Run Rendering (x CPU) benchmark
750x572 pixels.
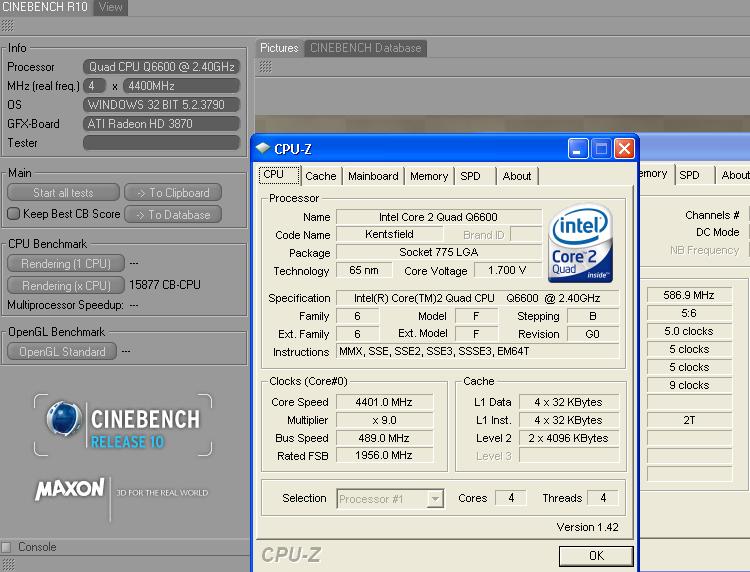tap(66, 286)
